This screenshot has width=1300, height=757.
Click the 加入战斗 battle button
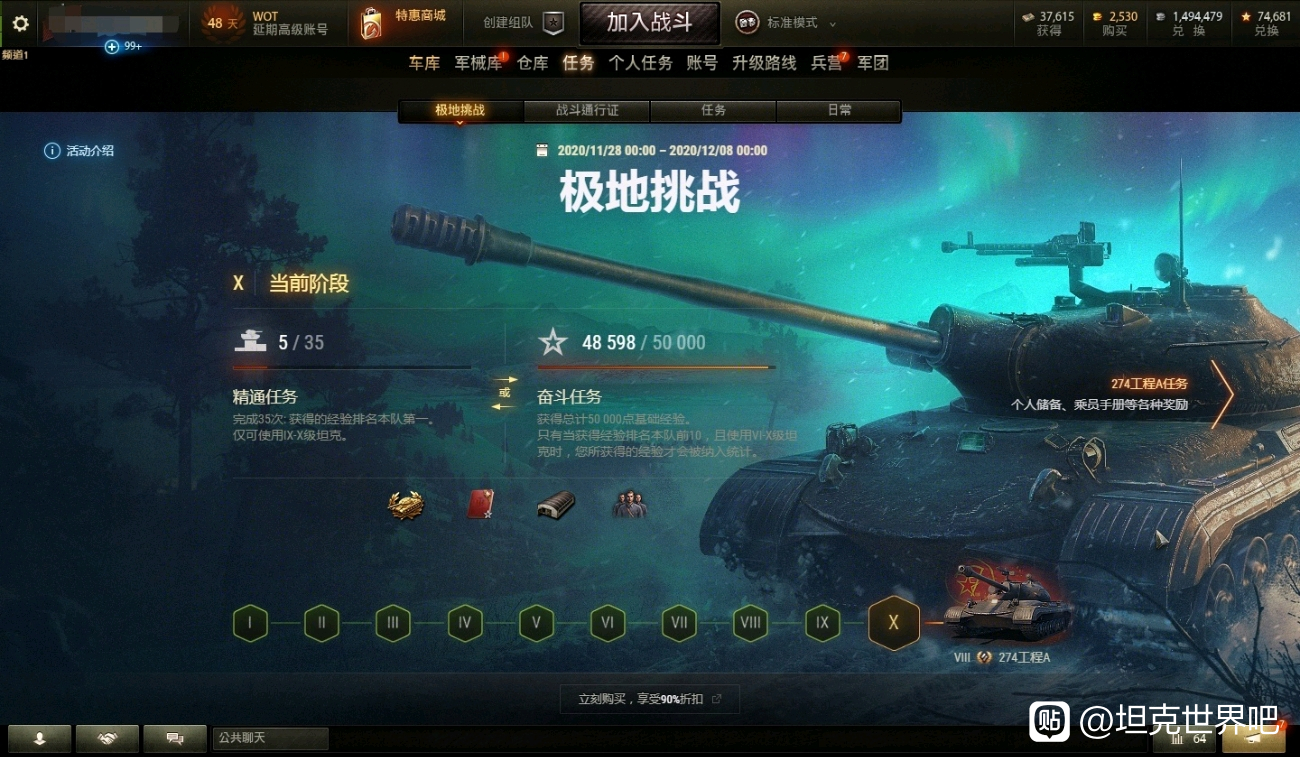pyautogui.click(x=650, y=23)
